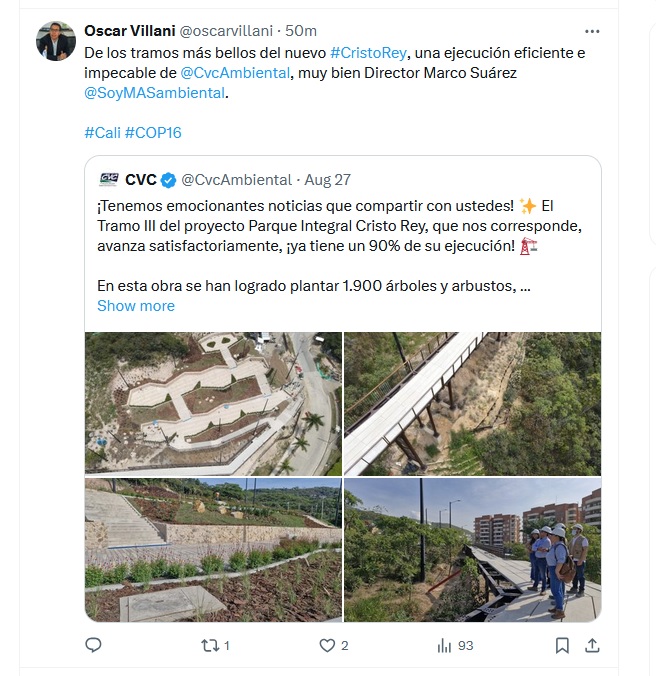The width and height of the screenshot is (656, 676).
Task: Share the tweet via upload icon
Action: click(x=592, y=645)
